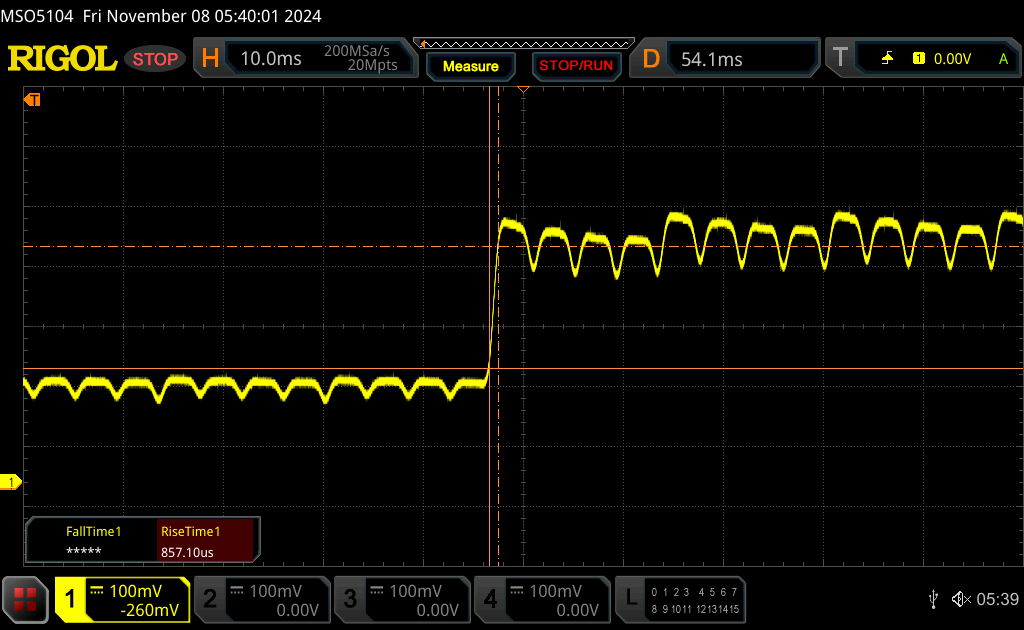Click the 857.10us rise time value
This screenshot has width=1024, height=630.
coord(187,552)
